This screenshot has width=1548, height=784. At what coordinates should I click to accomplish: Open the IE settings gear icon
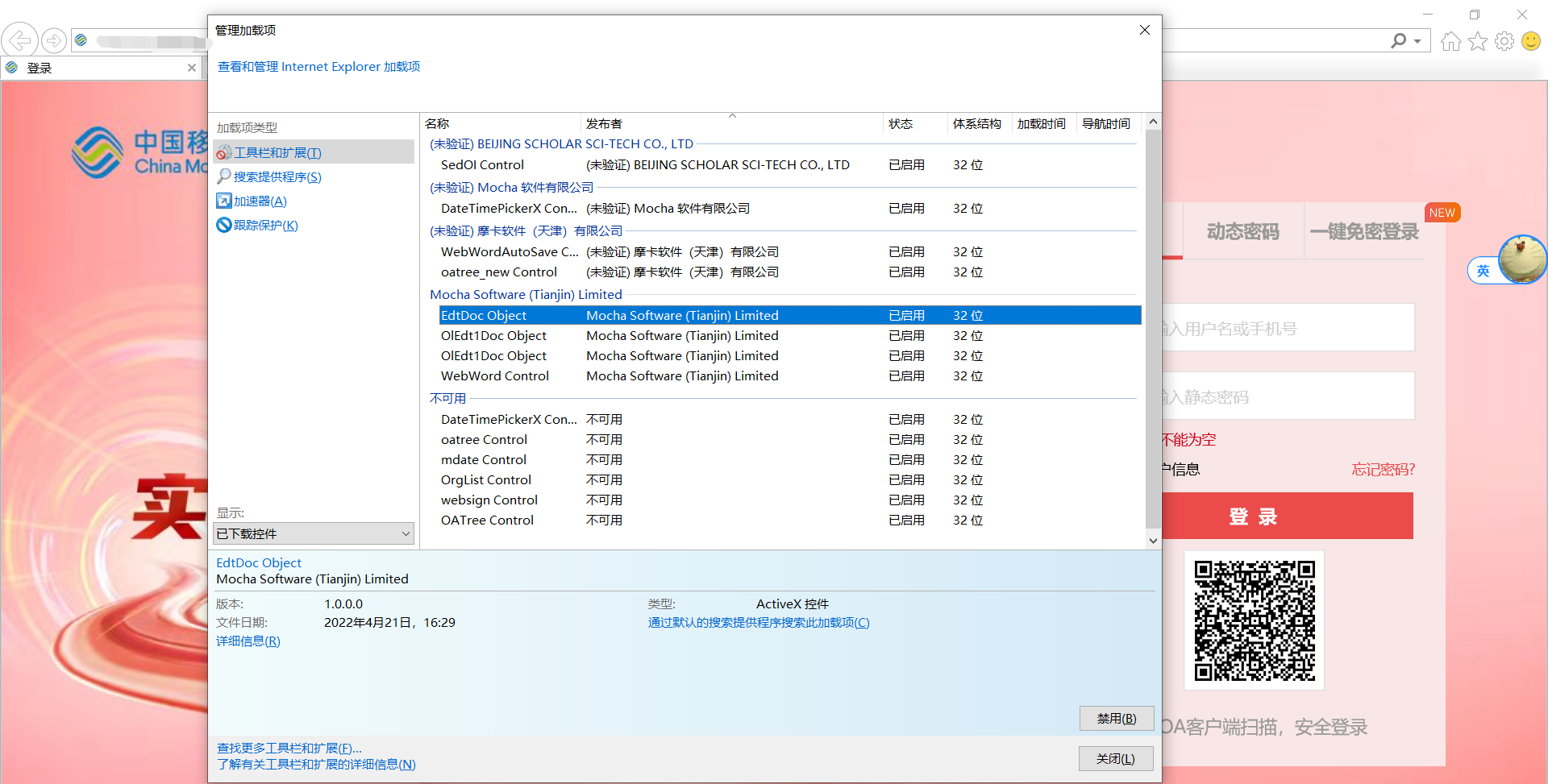pyautogui.click(x=1504, y=41)
